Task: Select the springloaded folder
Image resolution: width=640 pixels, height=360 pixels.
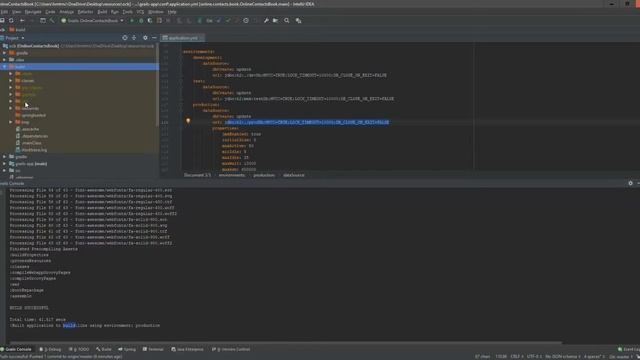Action: point(33,116)
